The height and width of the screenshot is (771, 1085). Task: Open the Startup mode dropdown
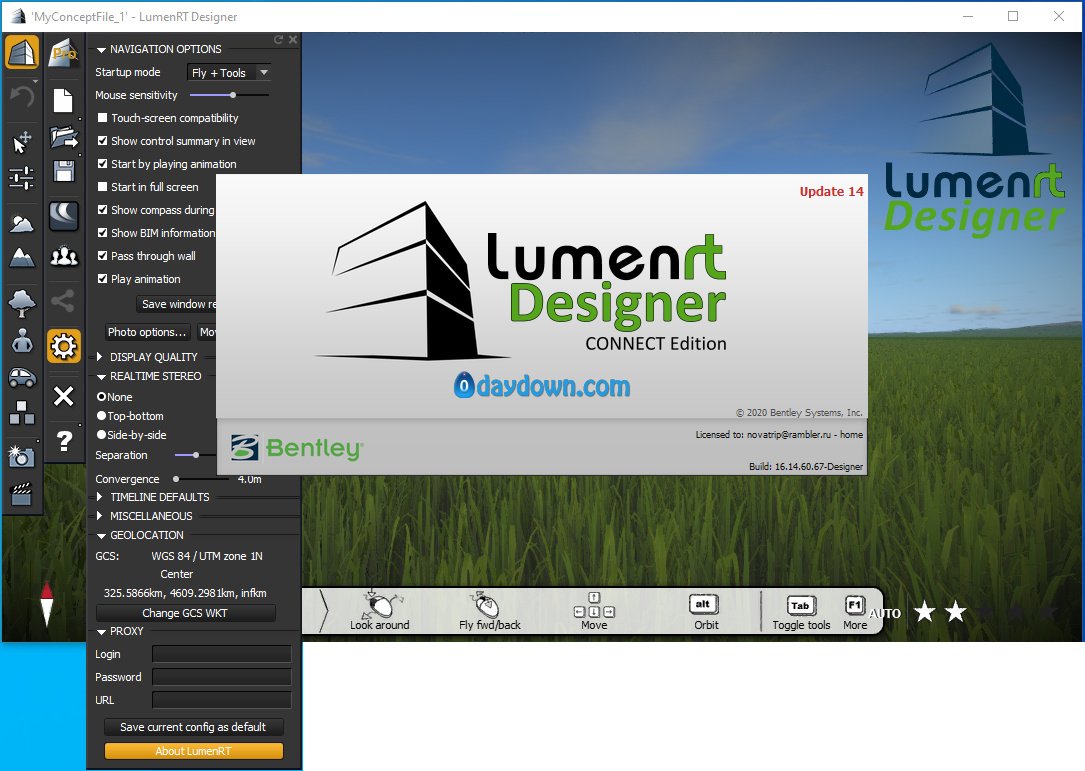point(228,72)
